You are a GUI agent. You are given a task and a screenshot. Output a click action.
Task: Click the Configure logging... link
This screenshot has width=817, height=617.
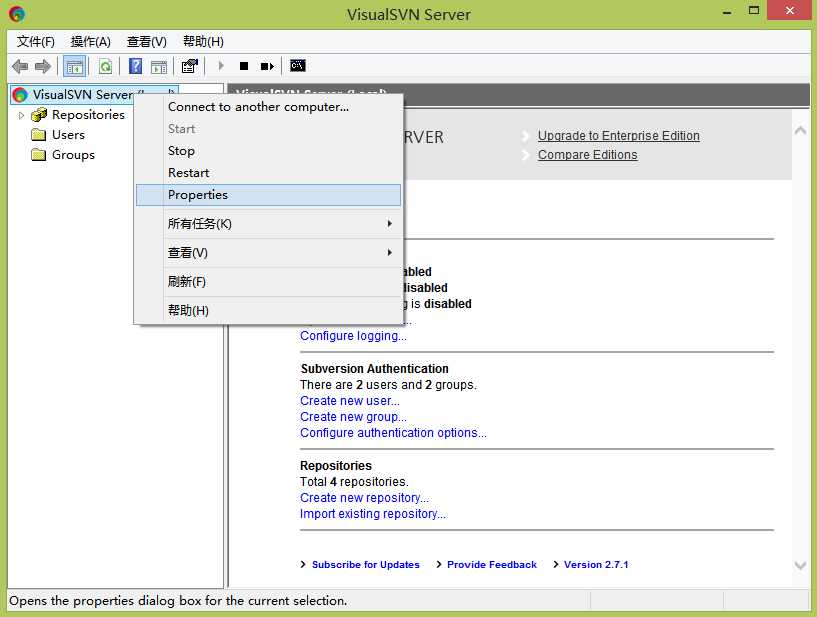tap(353, 336)
